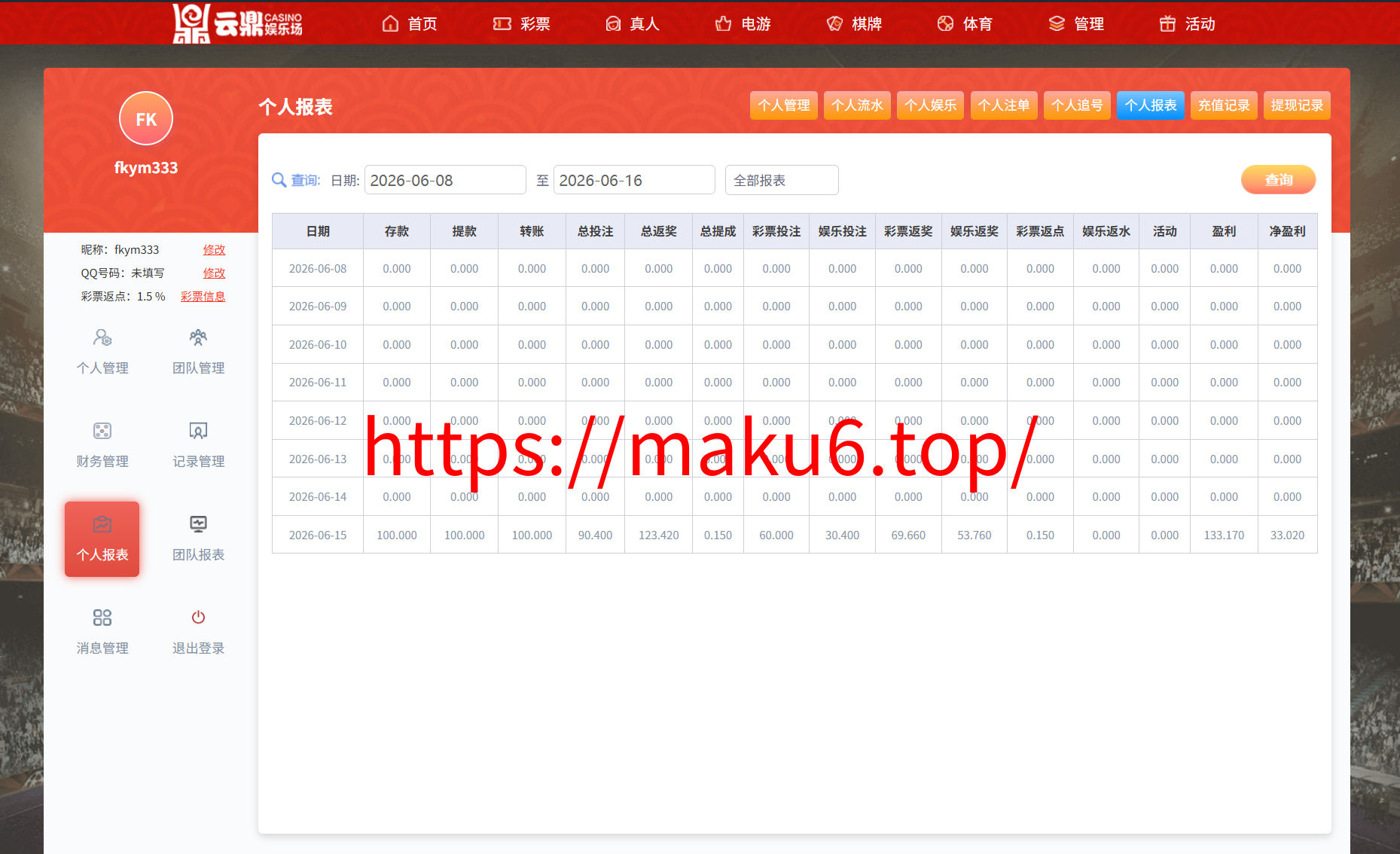1400x854 pixels.
Task: Click the layers icon beside 管理
Action: 1057,23
